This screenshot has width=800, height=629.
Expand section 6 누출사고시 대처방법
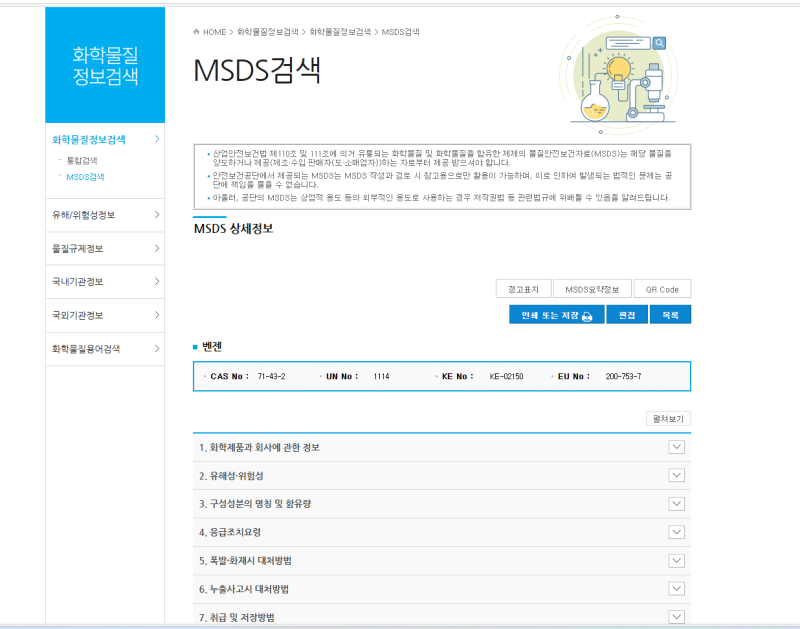pos(677,589)
